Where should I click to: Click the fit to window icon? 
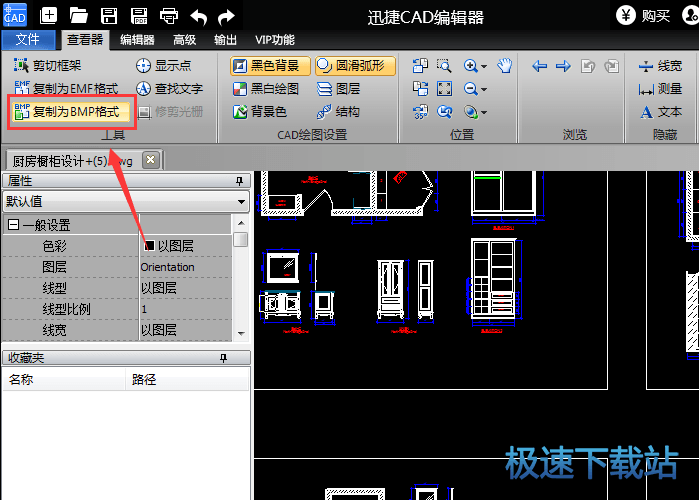pos(444,88)
